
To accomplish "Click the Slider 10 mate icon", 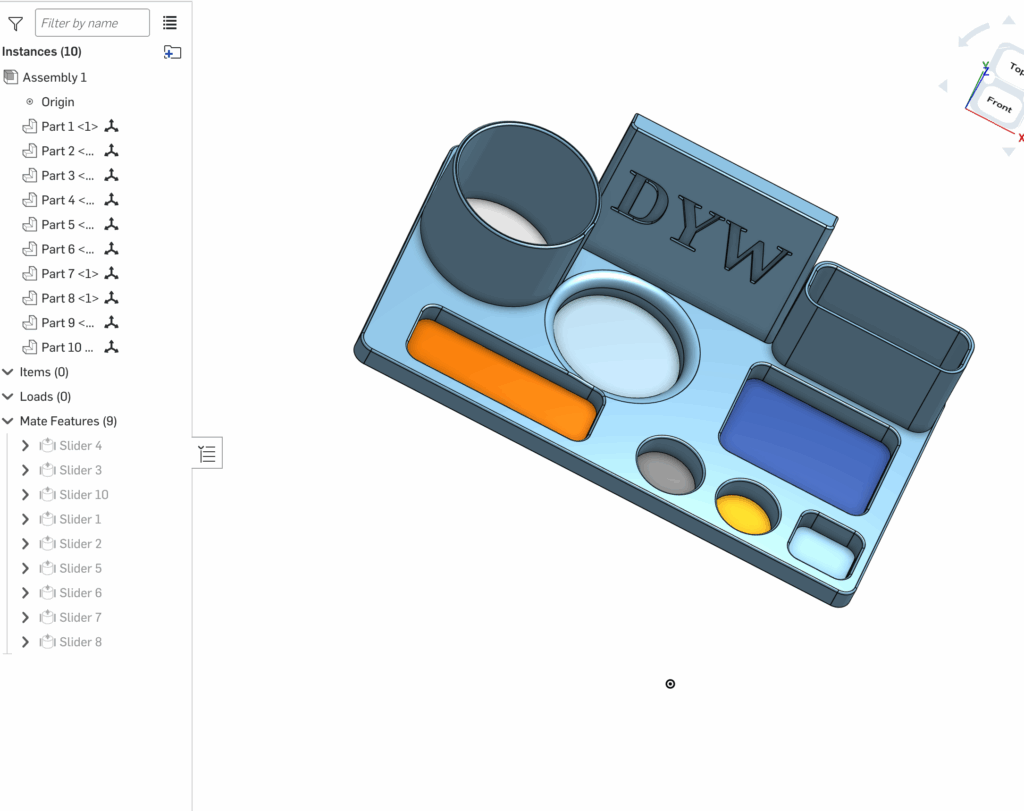I will coord(47,495).
